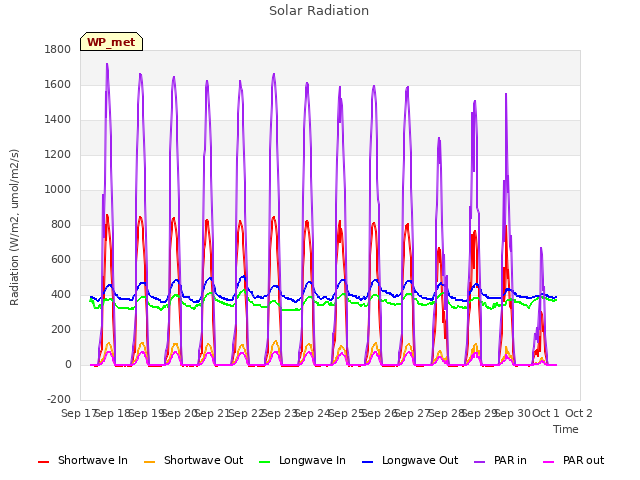This screenshot has width=640, height=480.
Task: Toggle the Shortwave Out legend entry
Action: click(x=193, y=460)
